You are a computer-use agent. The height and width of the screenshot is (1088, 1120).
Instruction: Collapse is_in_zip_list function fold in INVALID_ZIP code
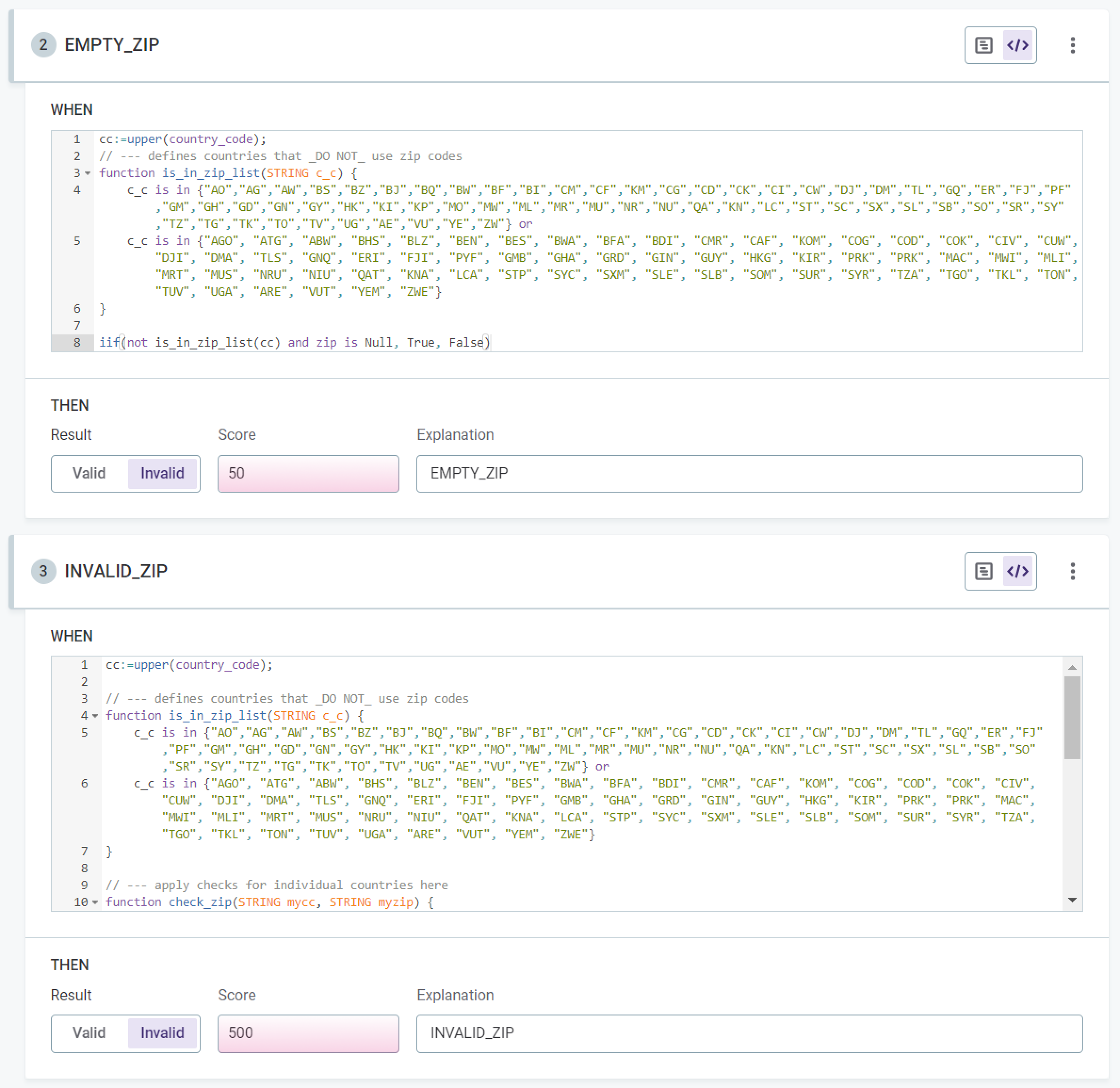(x=95, y=715)
